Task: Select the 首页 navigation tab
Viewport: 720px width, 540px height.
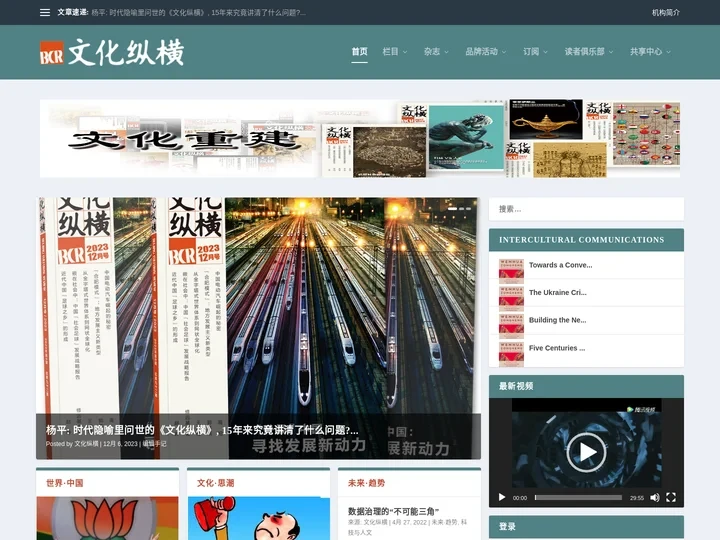Action: point(360,51)
